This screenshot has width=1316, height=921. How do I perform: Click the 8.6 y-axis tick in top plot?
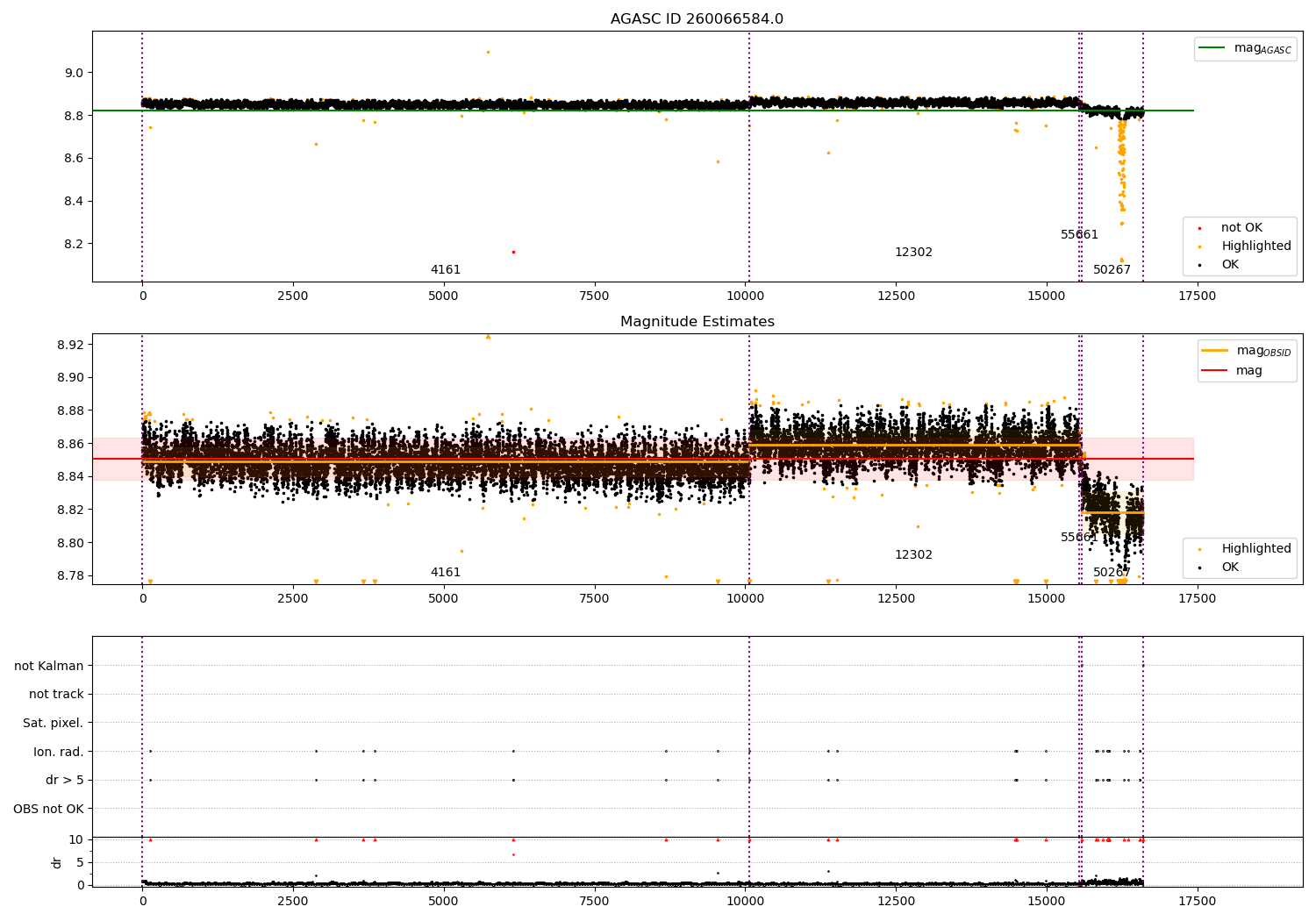(73, 159)
